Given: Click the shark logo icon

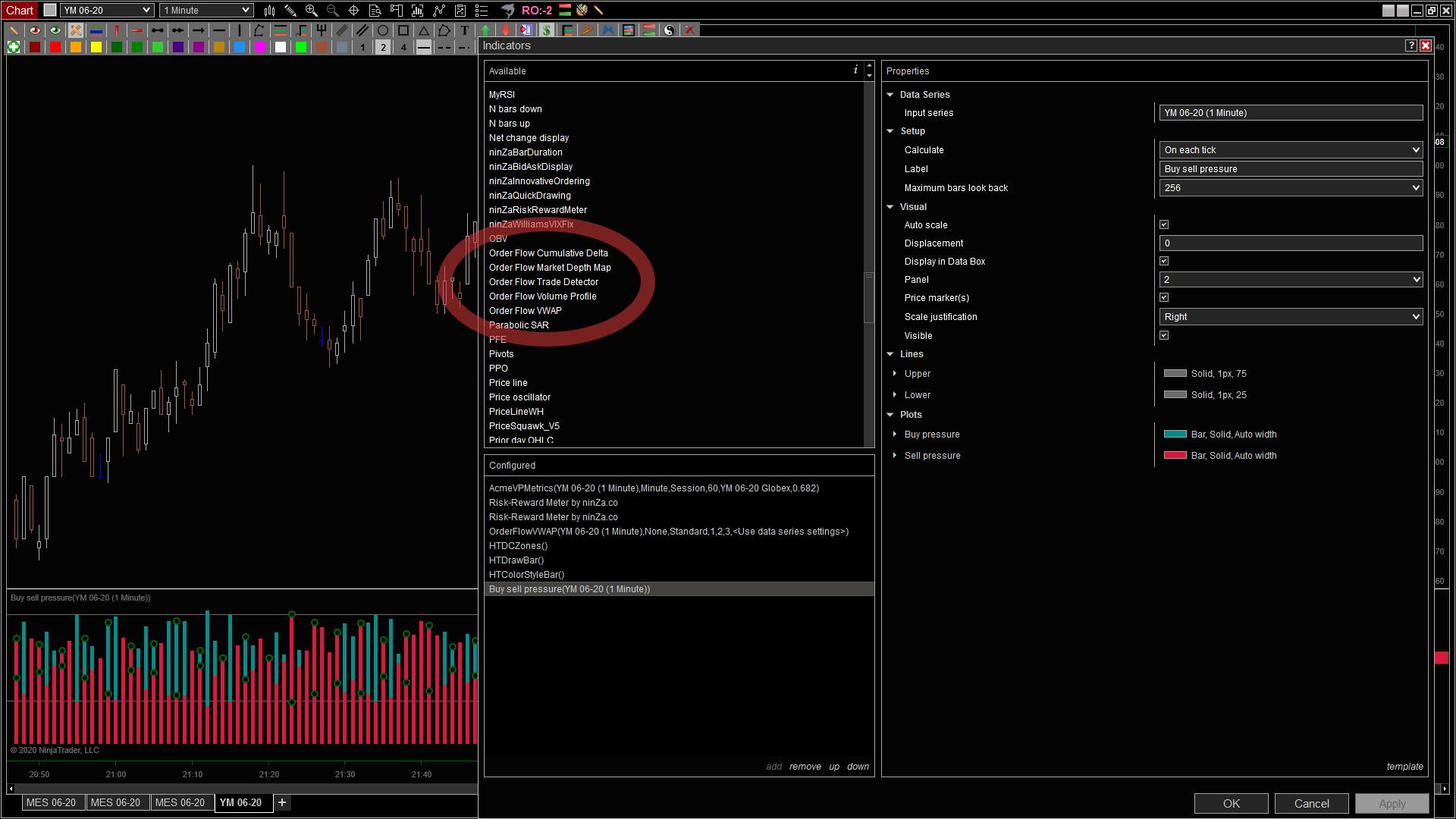Looking at the screenshot, I should tap(508, 11).
